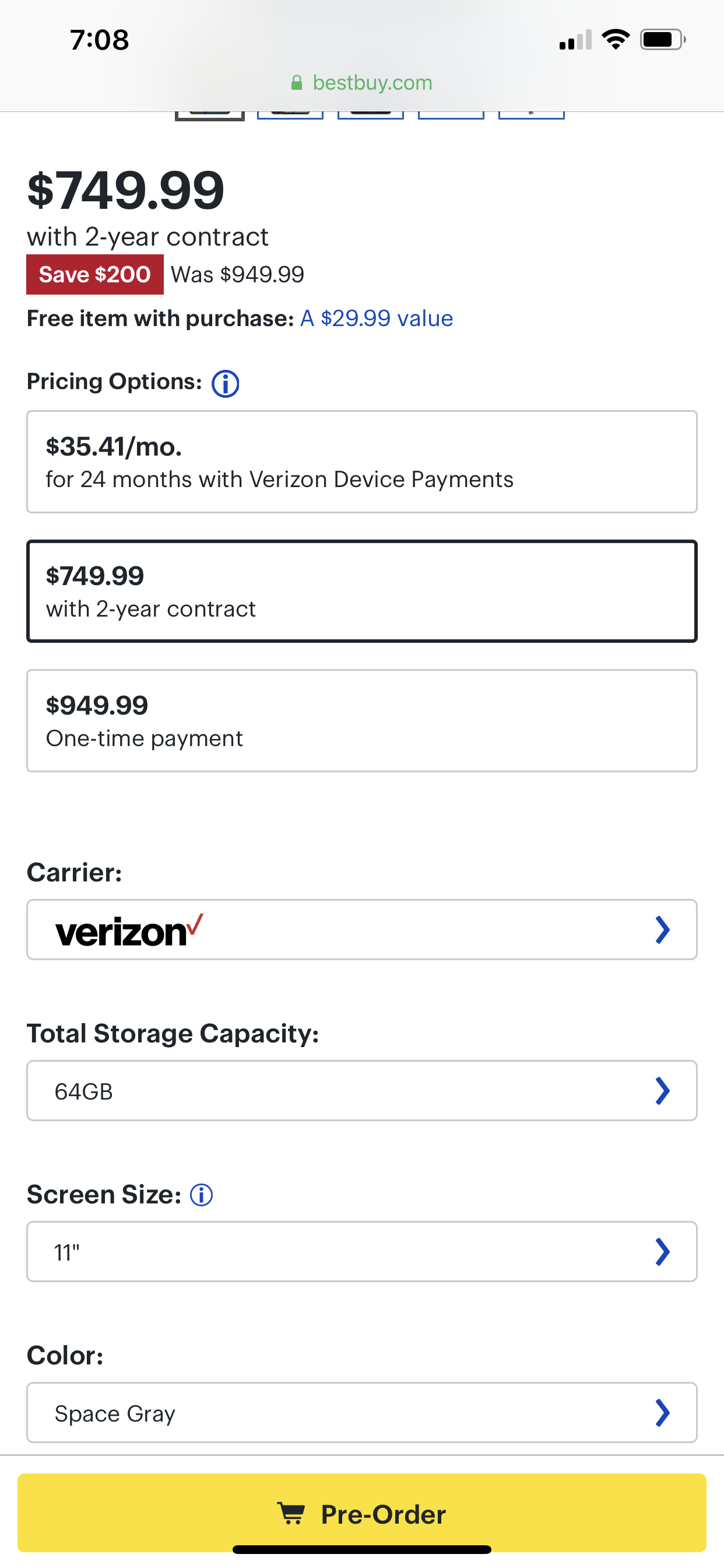Open the Screen Size info icon
The image size is (724, 1568).
(201, 1195)
